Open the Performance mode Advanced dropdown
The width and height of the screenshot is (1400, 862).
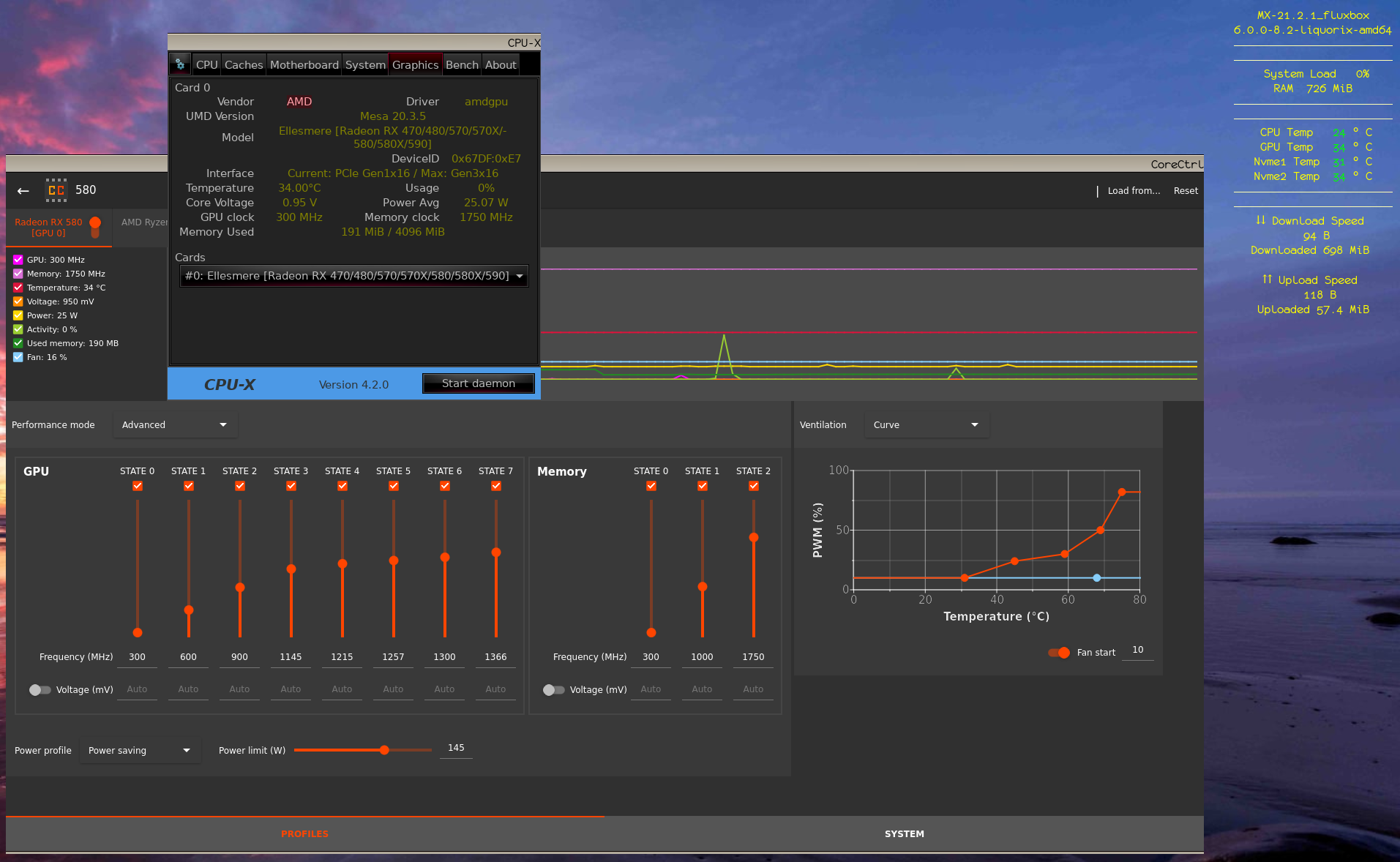pyautogui.click(x=175, y=424)
